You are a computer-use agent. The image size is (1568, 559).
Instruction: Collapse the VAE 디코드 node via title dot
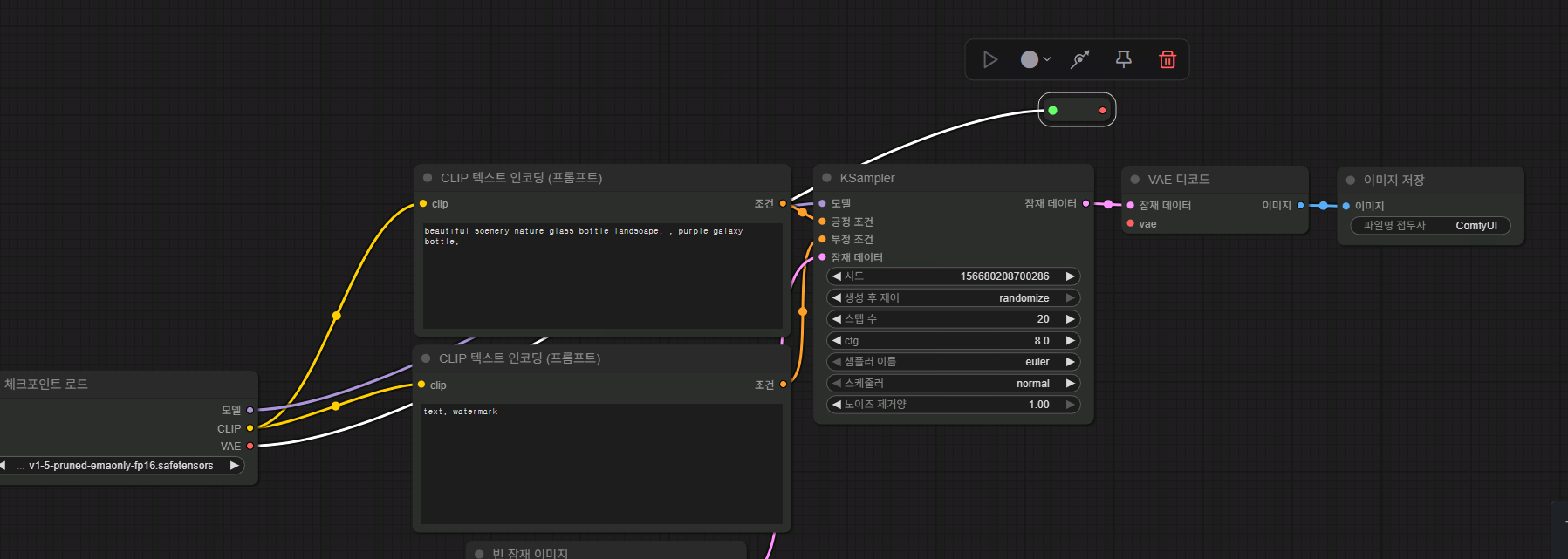1134,180
